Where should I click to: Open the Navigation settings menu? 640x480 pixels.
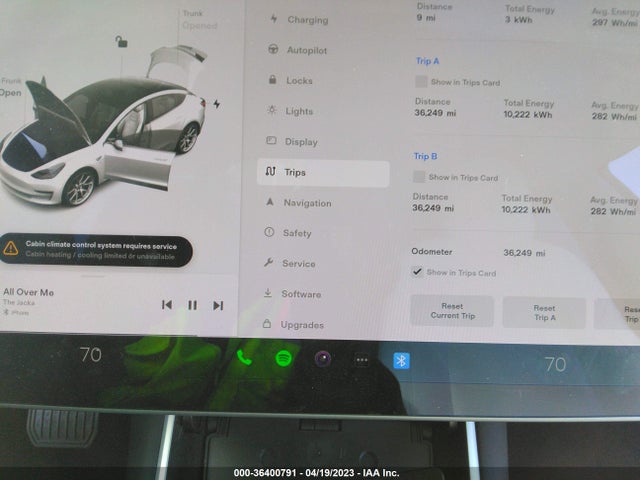coord(298,203)
